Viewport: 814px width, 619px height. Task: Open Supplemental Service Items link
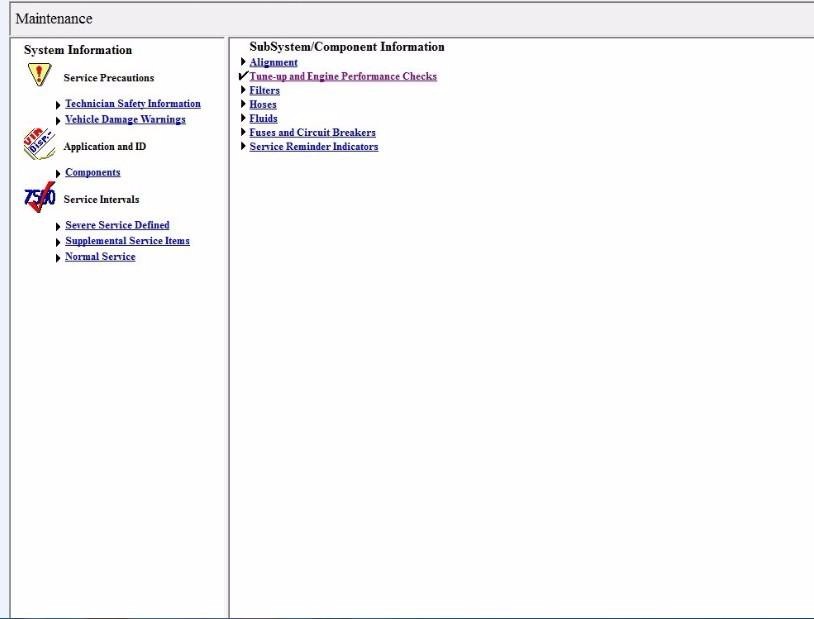pos(127,241)
